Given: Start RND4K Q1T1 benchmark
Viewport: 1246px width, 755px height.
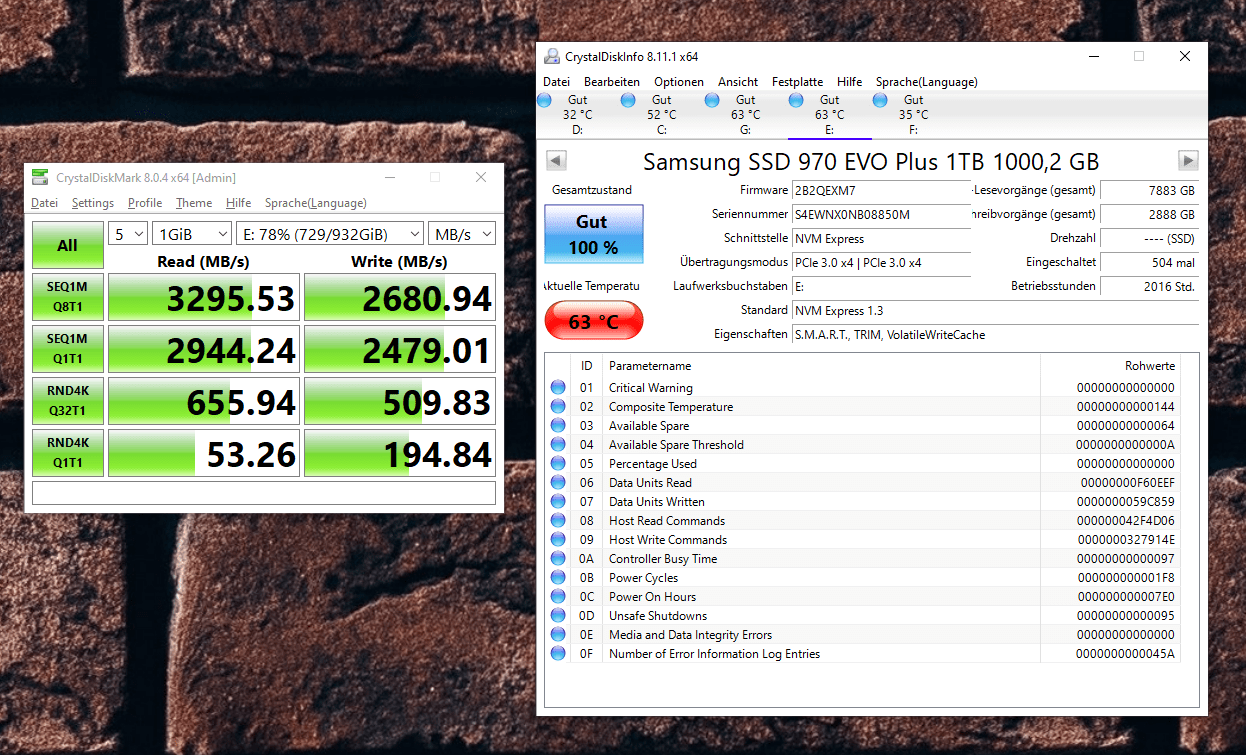Looking at the screenshot, I should click(x=68, y=453).
